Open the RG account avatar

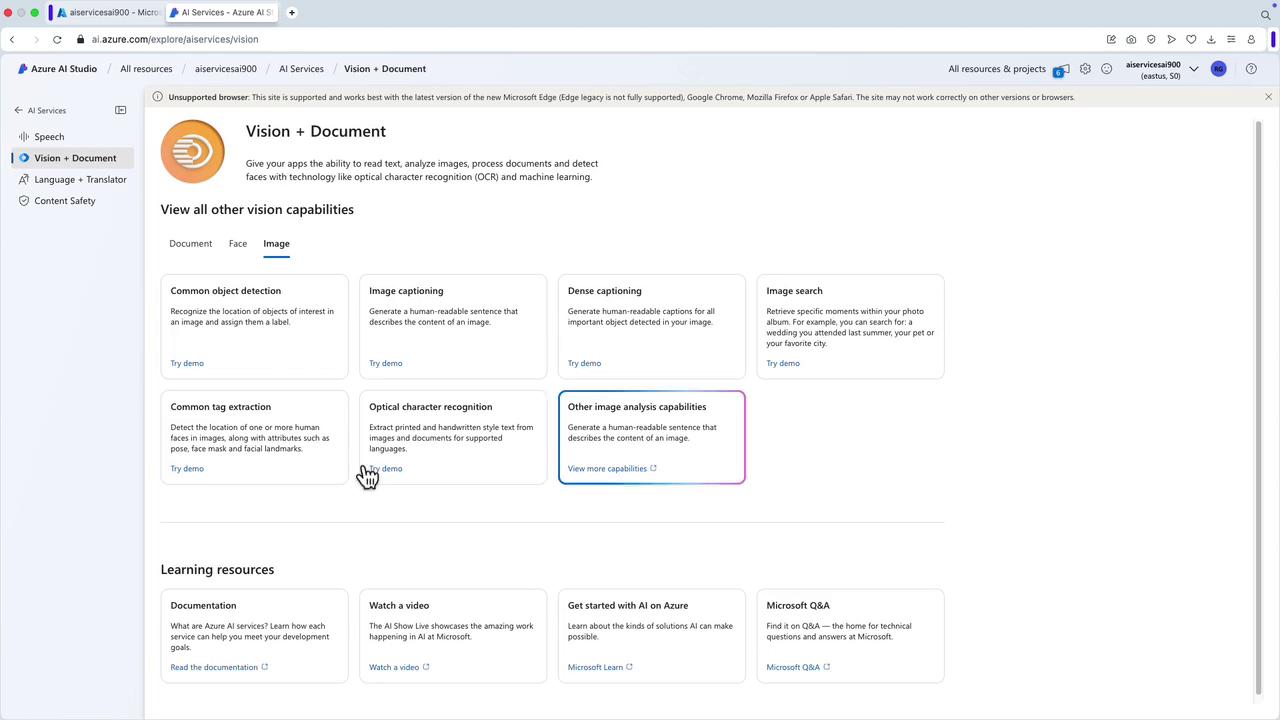tap(1218, 69)
